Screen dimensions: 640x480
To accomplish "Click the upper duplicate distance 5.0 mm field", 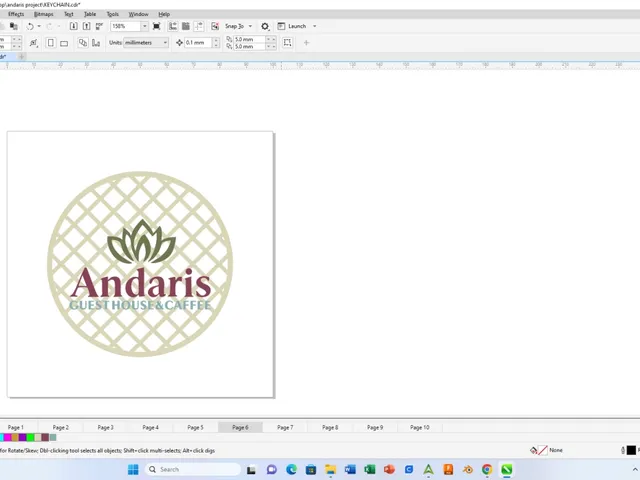I will point(249,39).
